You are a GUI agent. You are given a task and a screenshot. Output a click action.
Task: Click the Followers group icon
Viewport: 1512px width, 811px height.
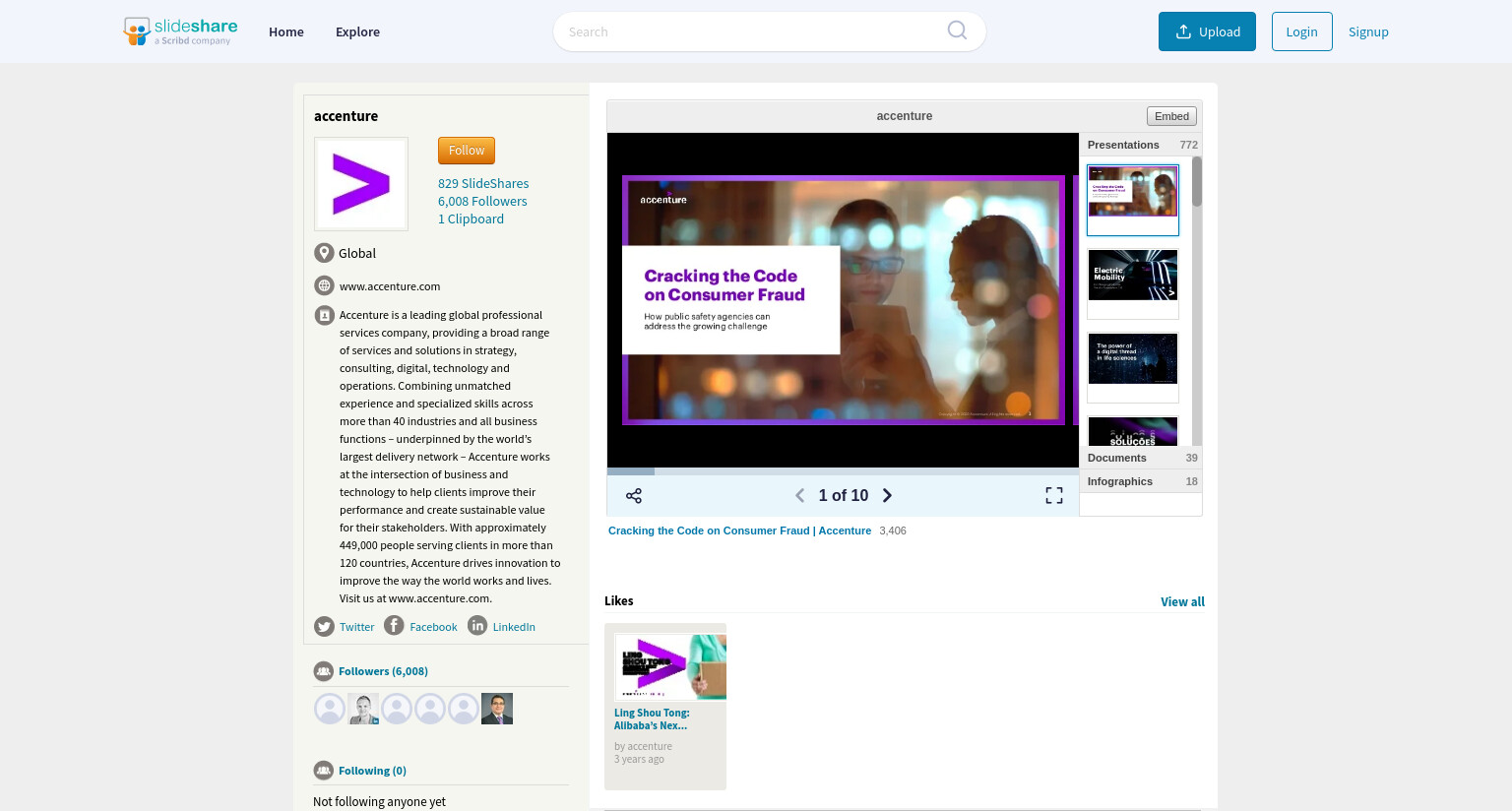coord(323,671)
